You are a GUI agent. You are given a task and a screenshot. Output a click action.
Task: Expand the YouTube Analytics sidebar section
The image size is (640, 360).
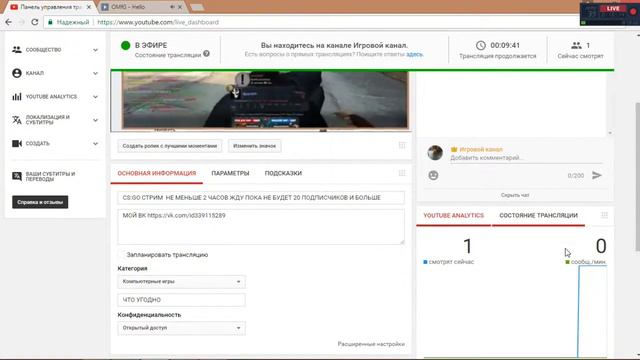[x=95, y=97]
